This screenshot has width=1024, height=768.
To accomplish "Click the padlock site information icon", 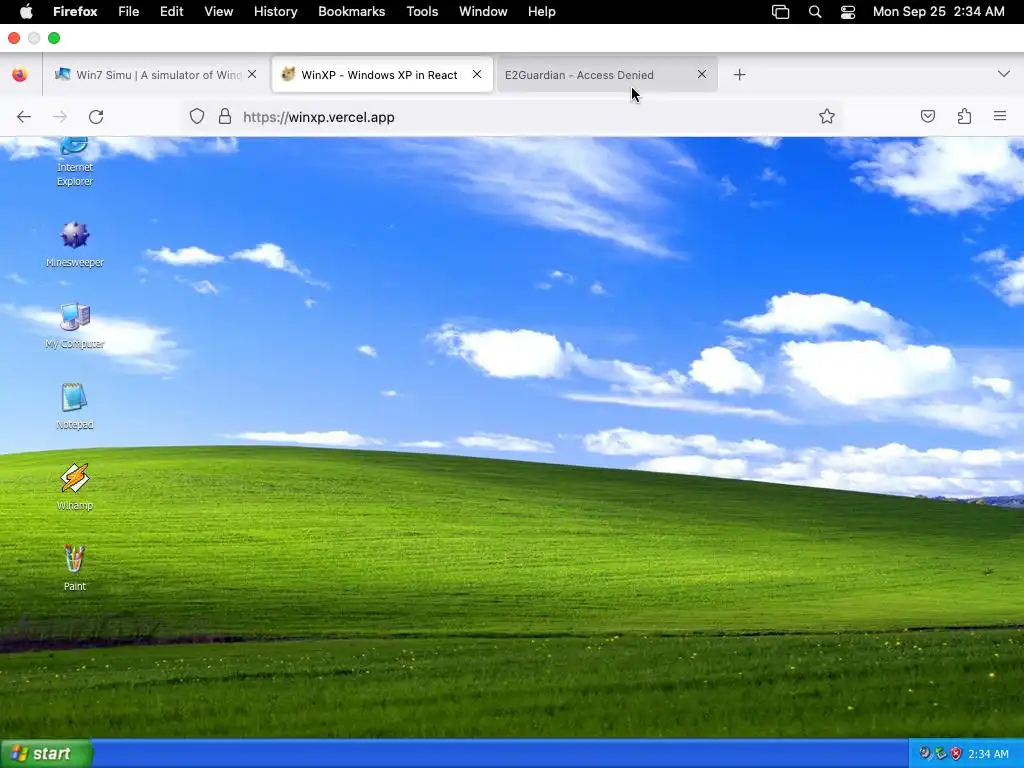I will click(x=225, y=117).
